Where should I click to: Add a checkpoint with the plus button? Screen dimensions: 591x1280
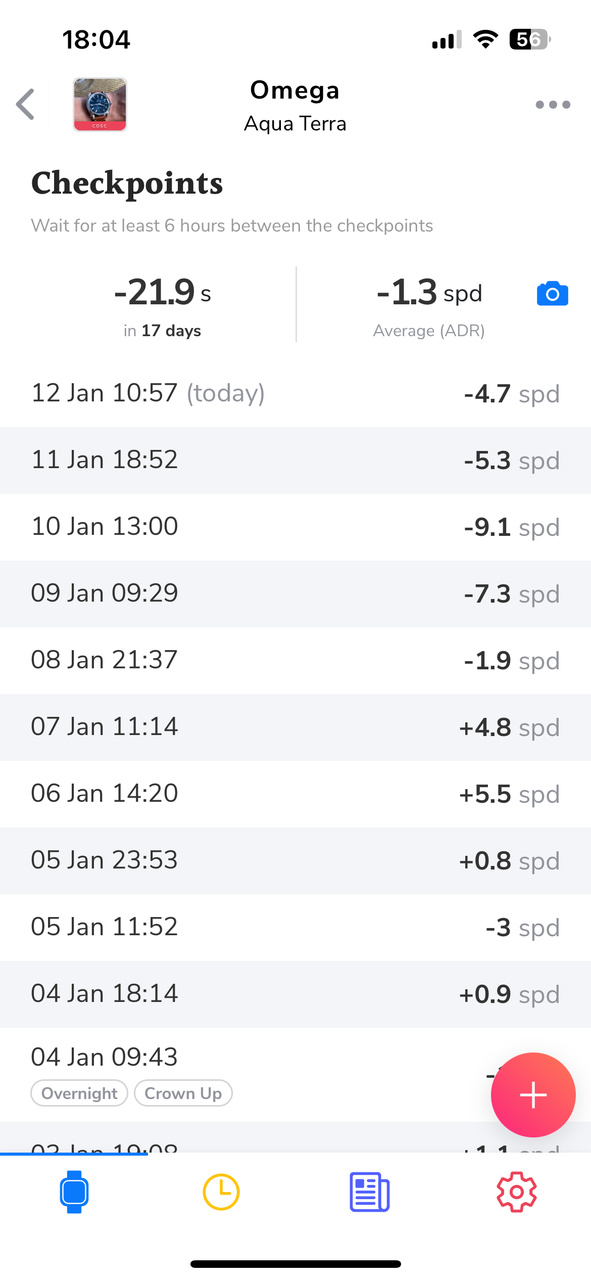click(533, 1095)
